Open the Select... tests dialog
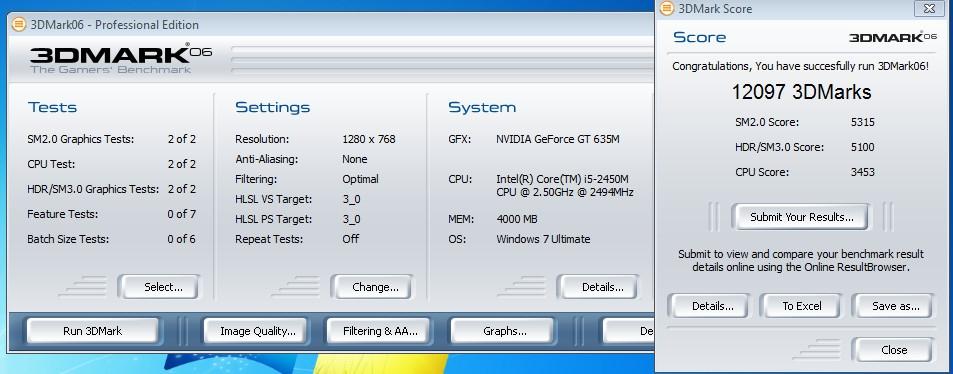 click(159, 287)
